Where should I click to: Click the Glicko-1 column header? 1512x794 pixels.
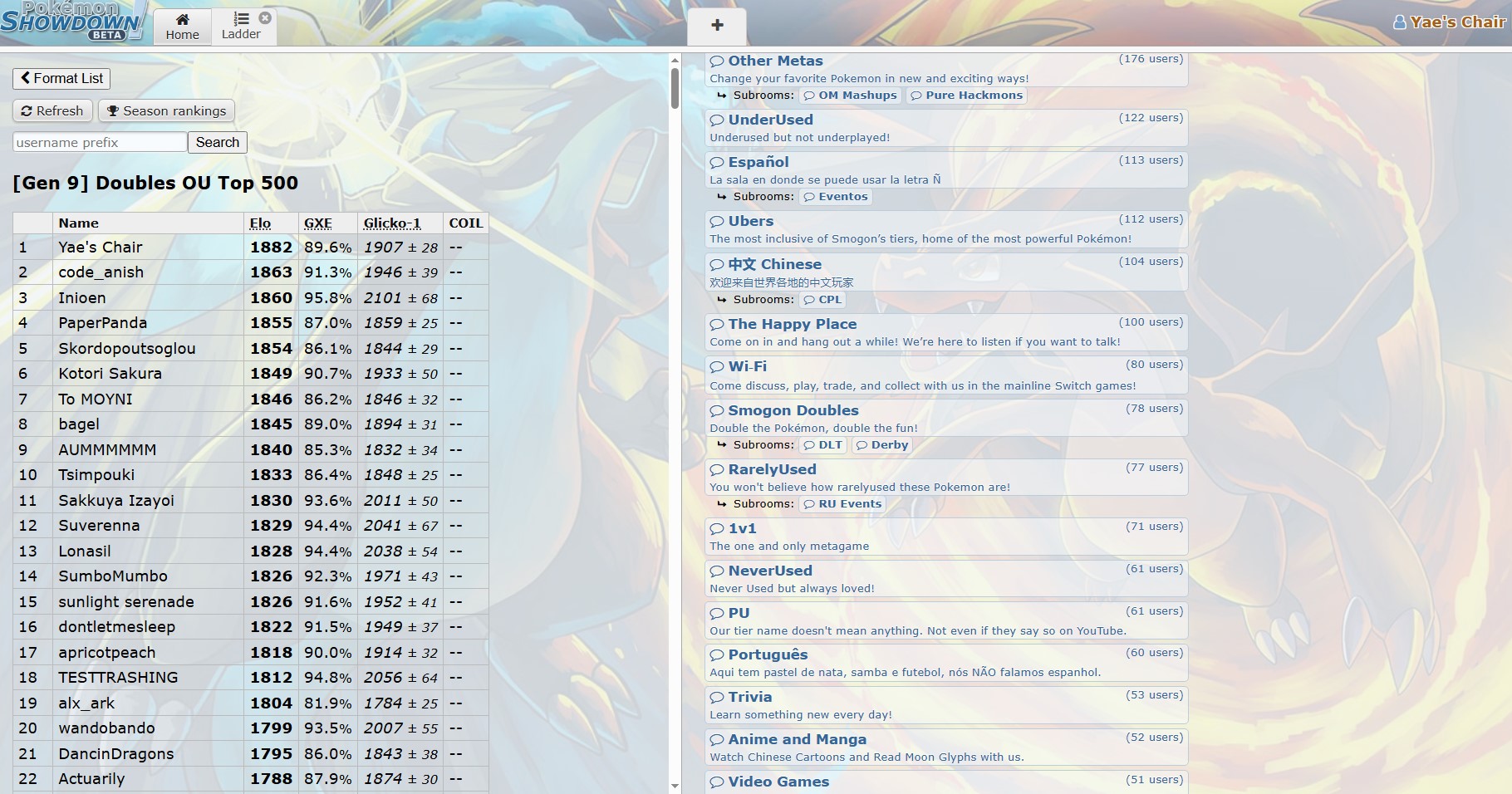pyautogui.click(x=392, y=223)
